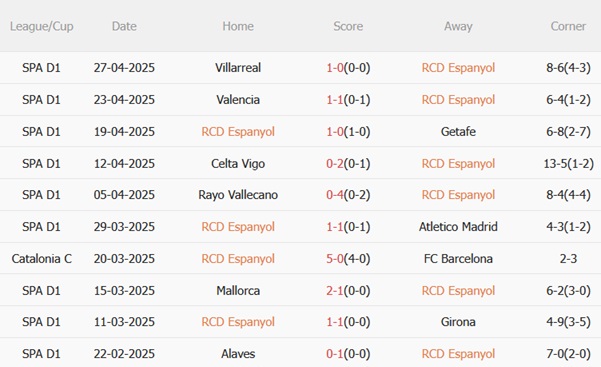Viewport: 601px width, 367px height.
Task: Open the Valencia team link
Action: click(238, 100)
